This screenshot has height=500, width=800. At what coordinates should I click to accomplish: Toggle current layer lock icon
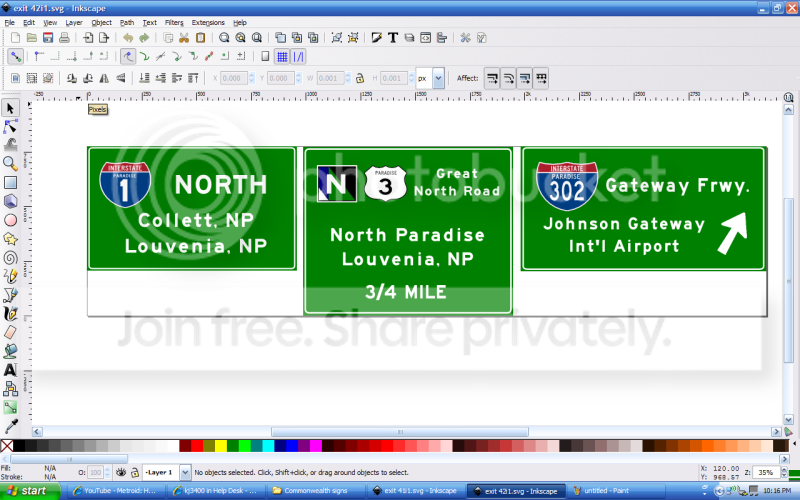pos(135,472)
